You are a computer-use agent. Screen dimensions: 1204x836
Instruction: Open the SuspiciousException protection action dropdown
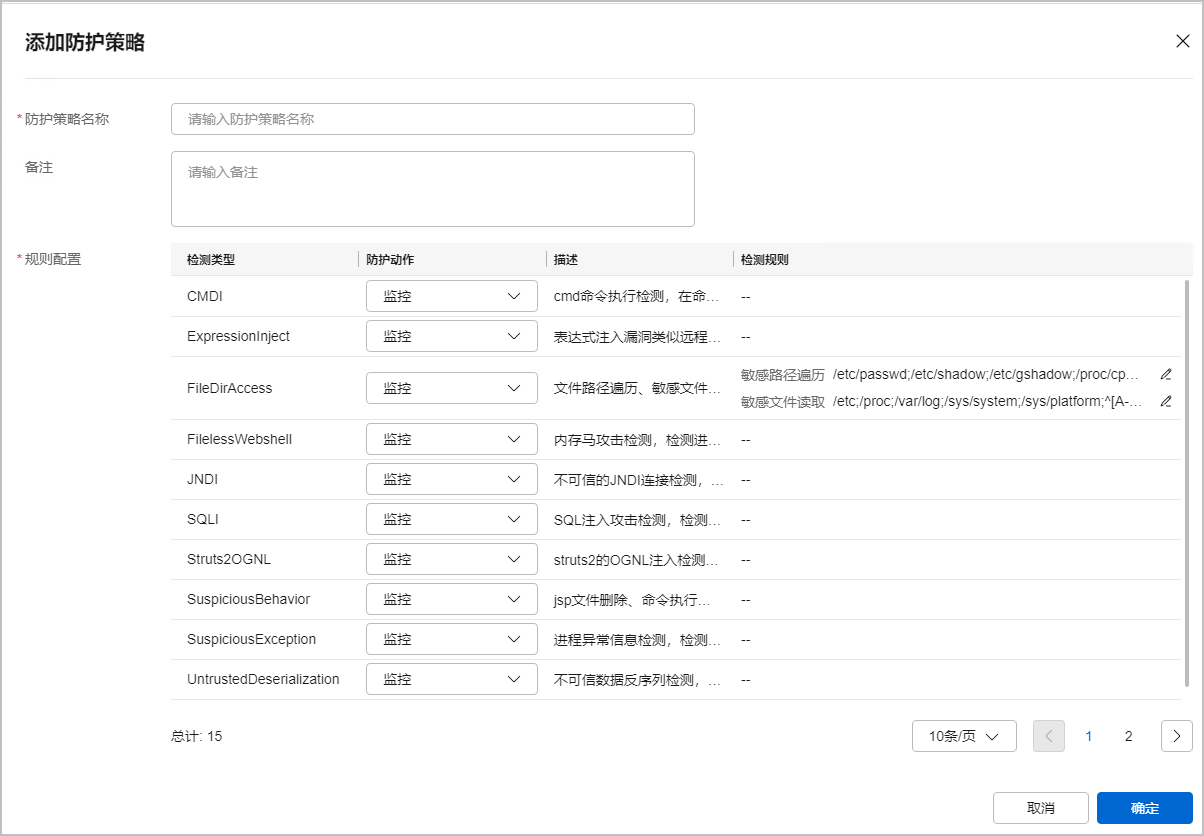point(452,639)
